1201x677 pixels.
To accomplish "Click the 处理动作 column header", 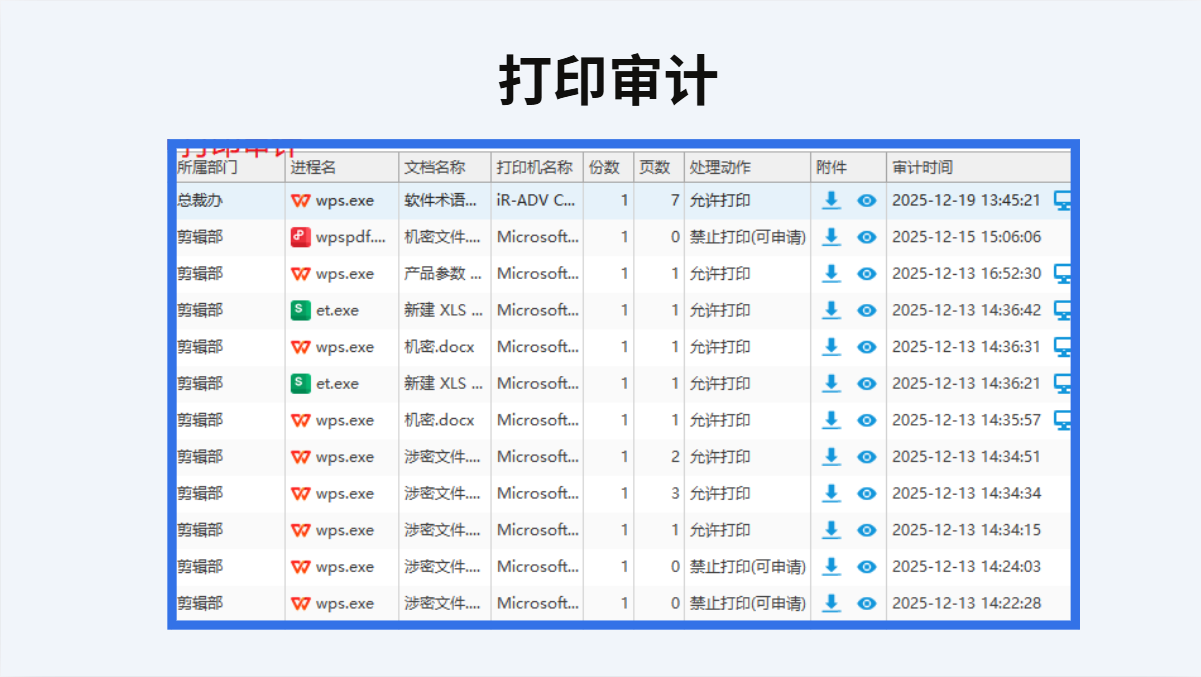I will coord(720,167).
